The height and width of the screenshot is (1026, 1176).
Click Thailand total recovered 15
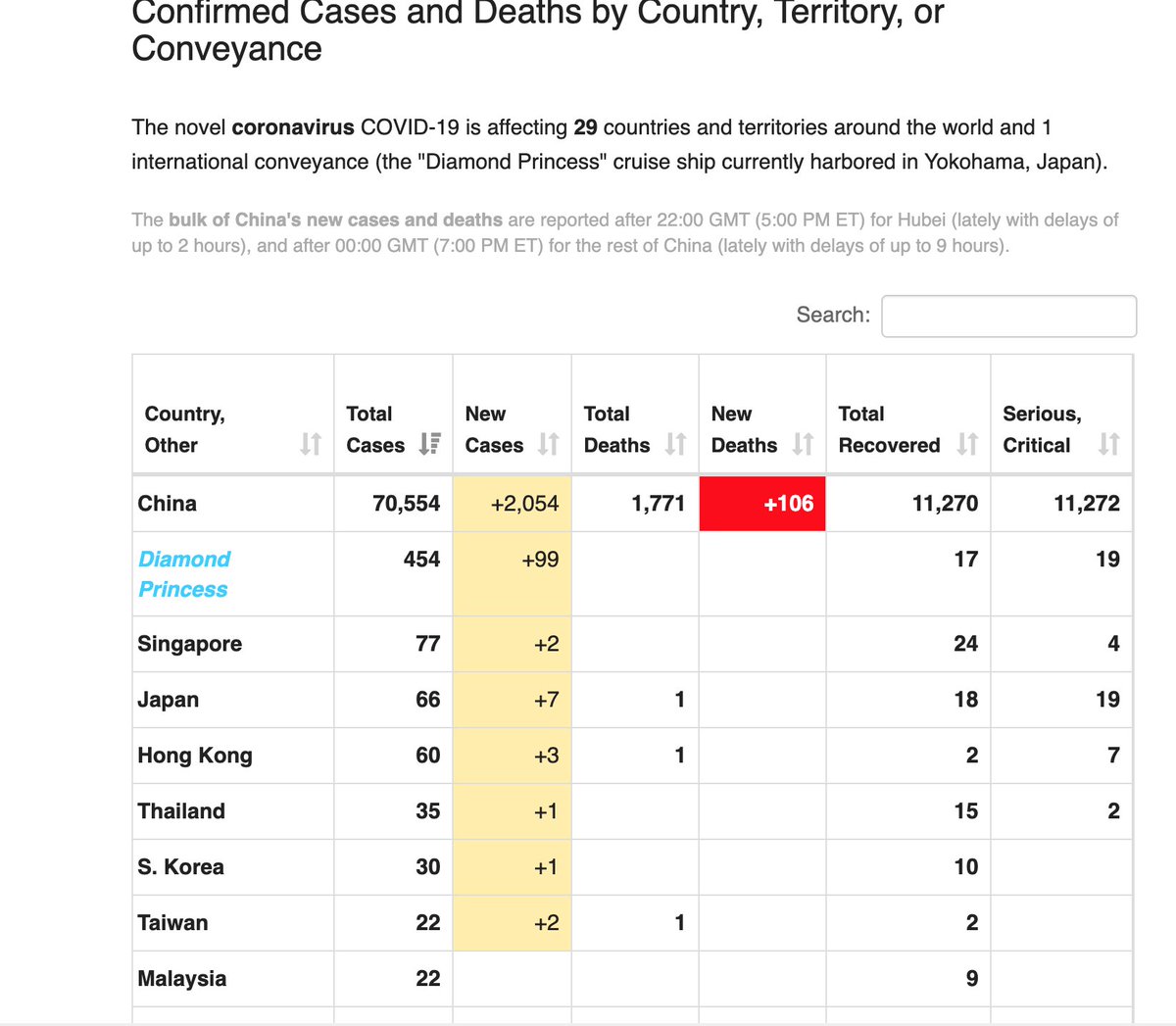966,811
